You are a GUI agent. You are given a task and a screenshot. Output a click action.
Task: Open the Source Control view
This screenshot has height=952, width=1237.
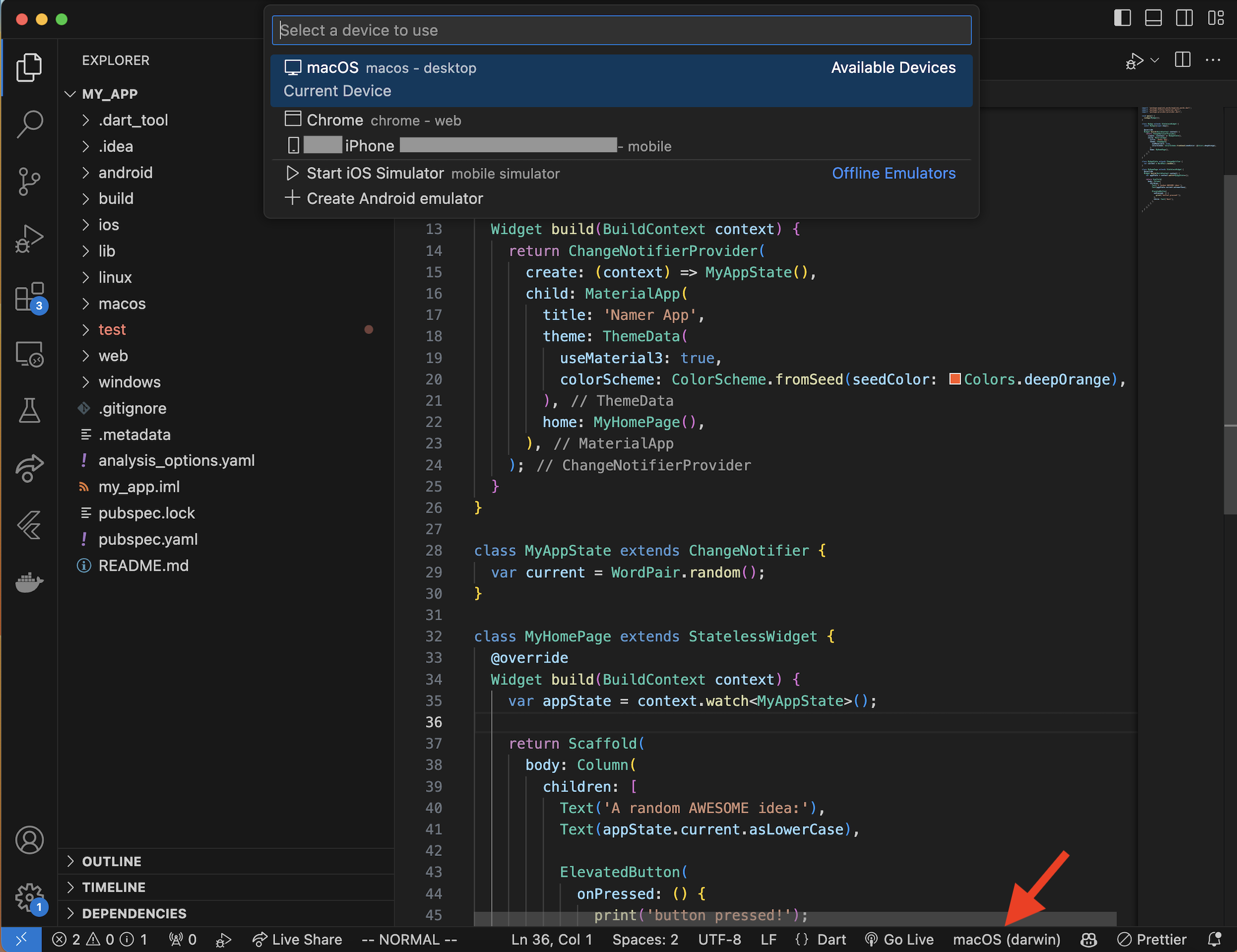29,181
